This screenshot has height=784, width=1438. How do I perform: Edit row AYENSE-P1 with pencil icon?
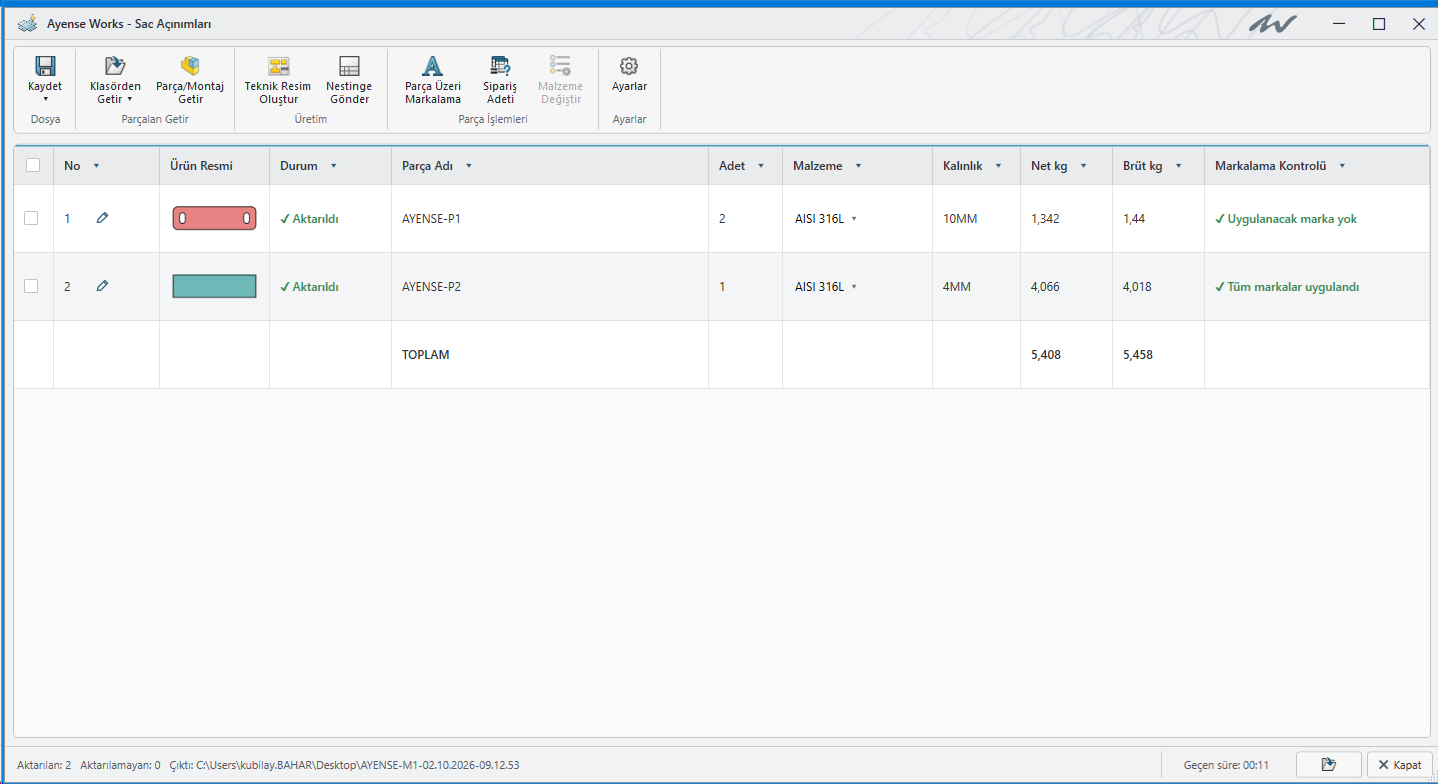pos(102,218)
